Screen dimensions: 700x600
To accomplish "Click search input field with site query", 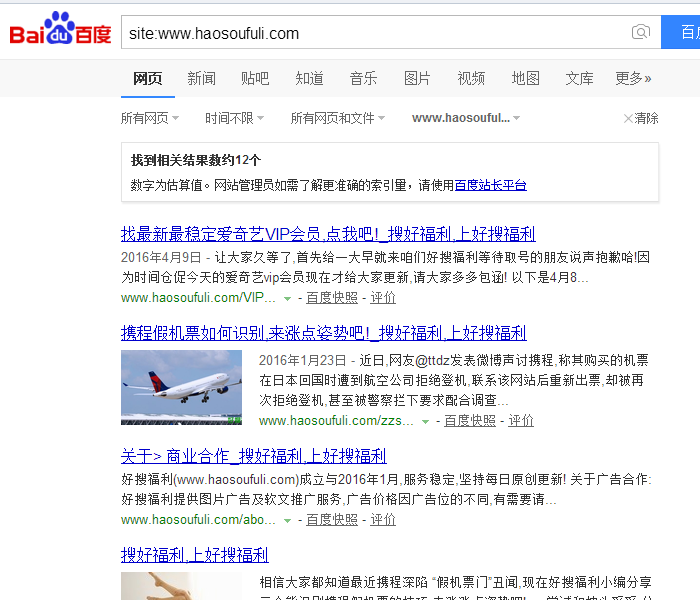I will click(375, 32).
